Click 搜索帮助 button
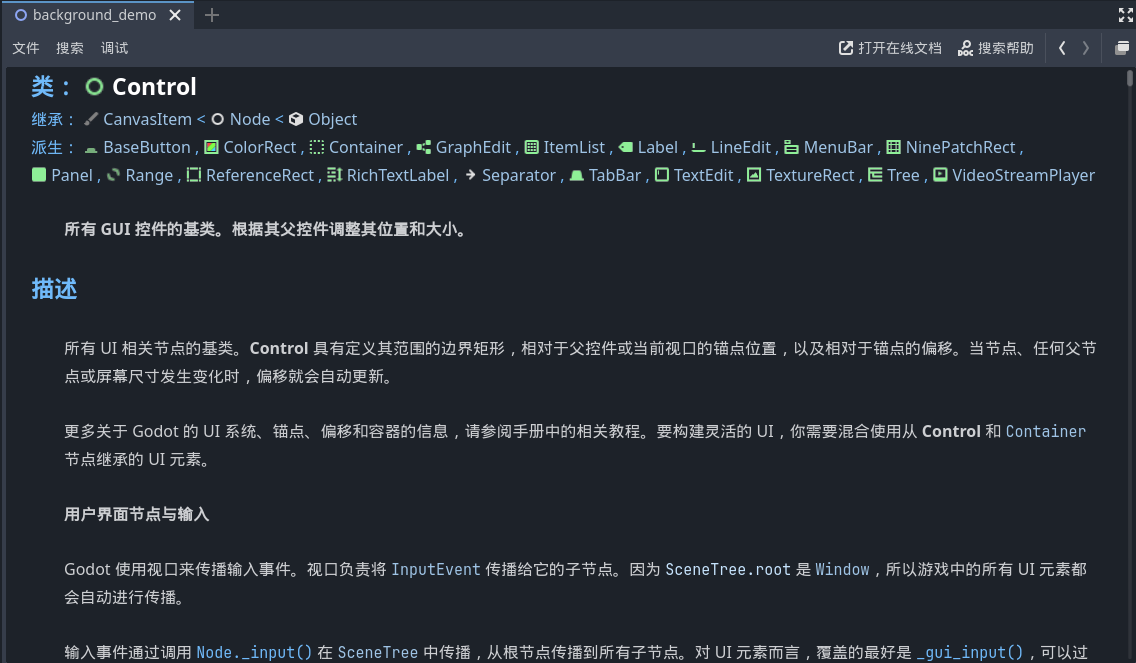This screenshot has height=663, width=1136. 995,48
